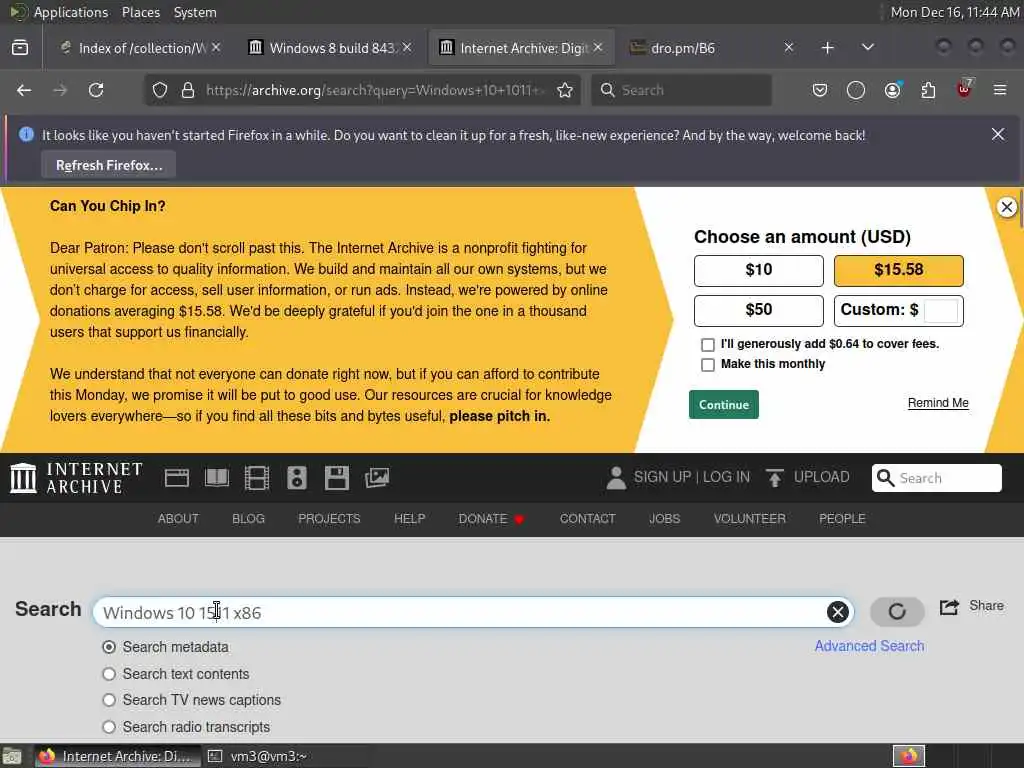This screenshot has height=768, width=1024.
Task: Click the loading spinner search button
Action: click(897, 612)
